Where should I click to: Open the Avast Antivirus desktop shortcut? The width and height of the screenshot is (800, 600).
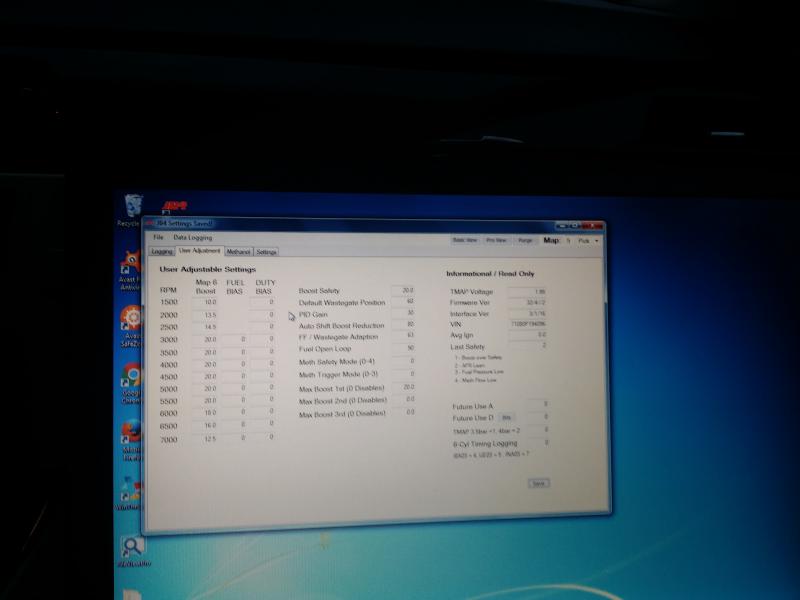coord(130,270)
